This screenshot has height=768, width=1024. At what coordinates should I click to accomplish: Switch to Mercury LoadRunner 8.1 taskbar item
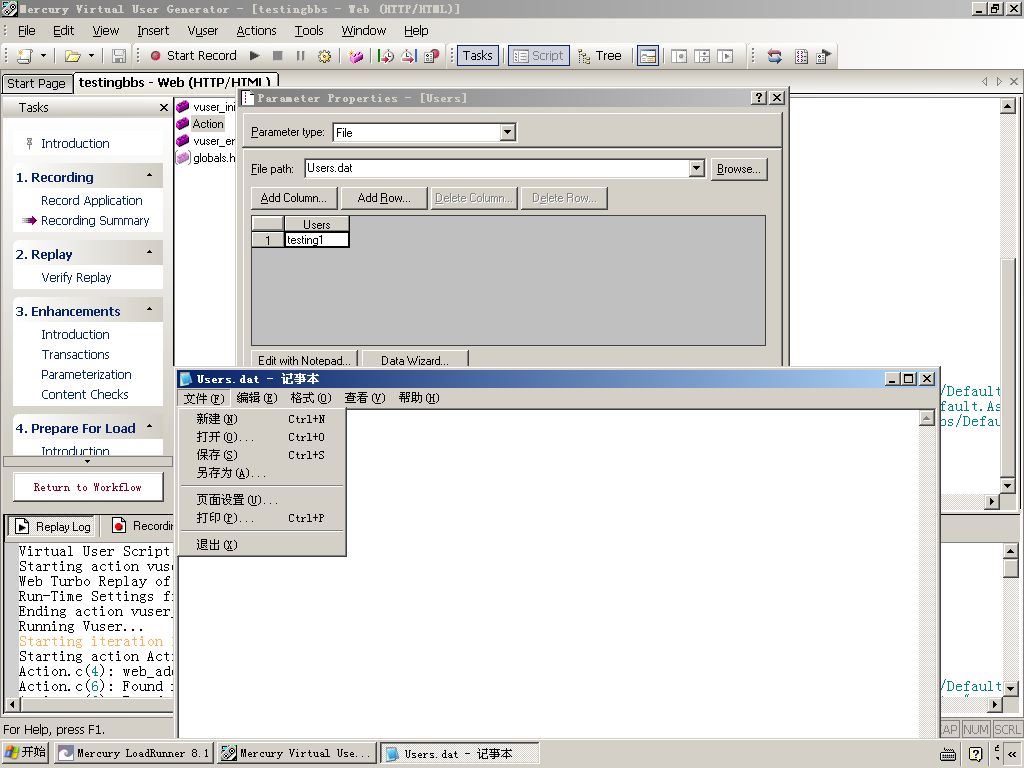(x=133, y=753)
